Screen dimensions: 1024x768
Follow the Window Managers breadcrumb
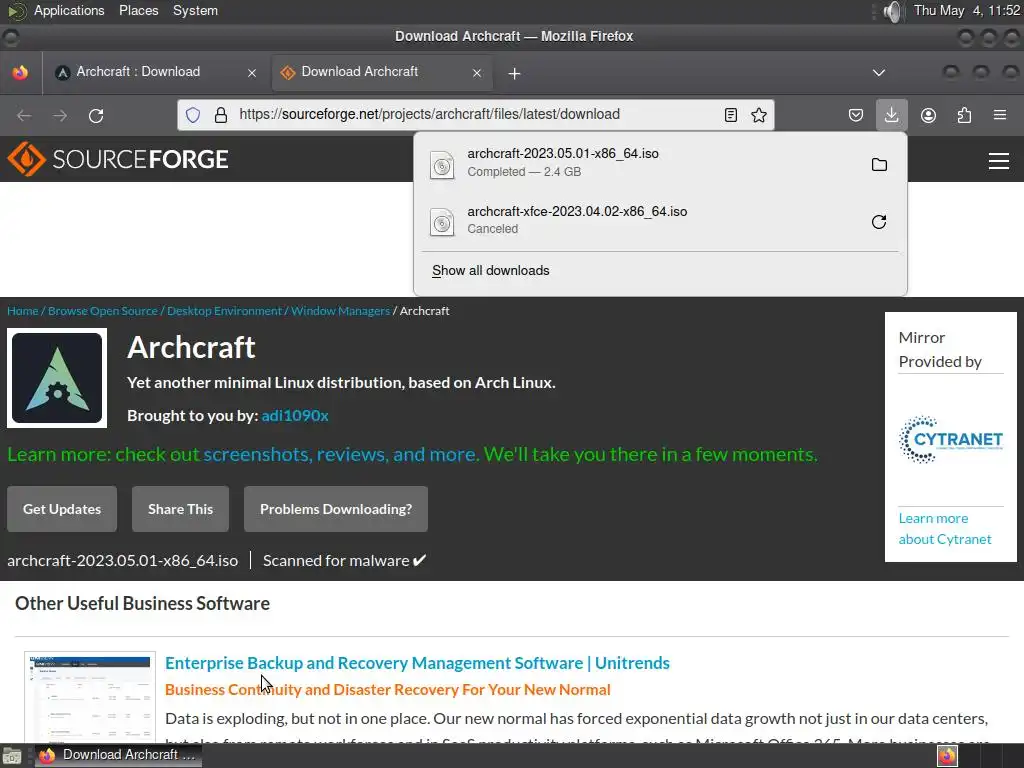[x=340, y=311]
